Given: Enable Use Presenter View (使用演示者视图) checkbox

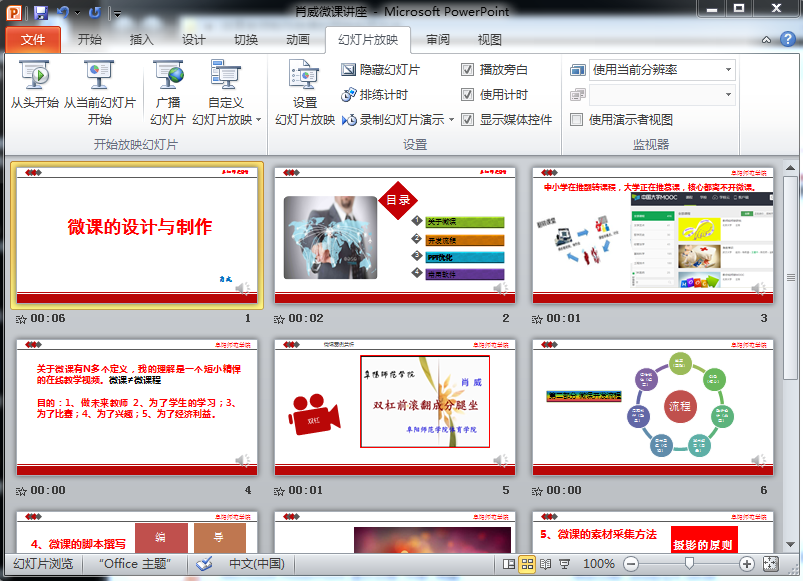Looking at the screenshot, I should (x=577, y=120).
